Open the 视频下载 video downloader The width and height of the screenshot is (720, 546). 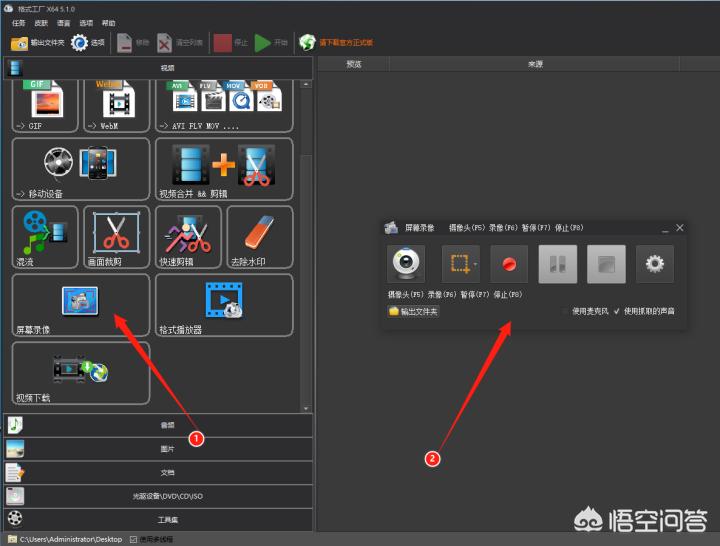[x=80, y=373]
